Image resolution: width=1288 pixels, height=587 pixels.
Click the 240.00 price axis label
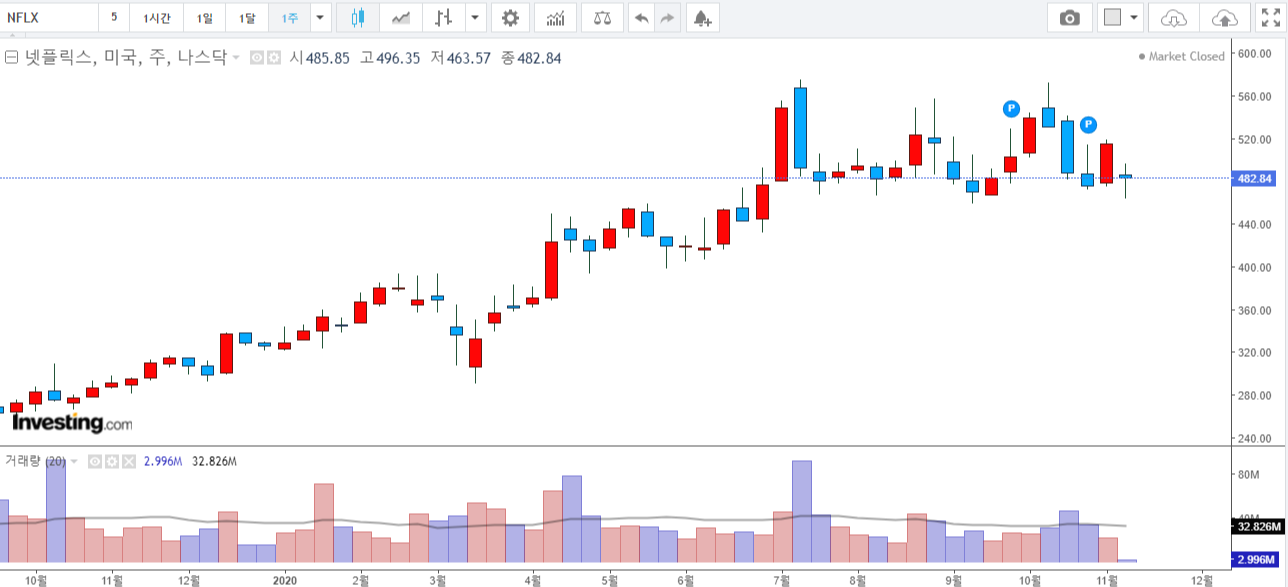click(x=1254, y=439)
